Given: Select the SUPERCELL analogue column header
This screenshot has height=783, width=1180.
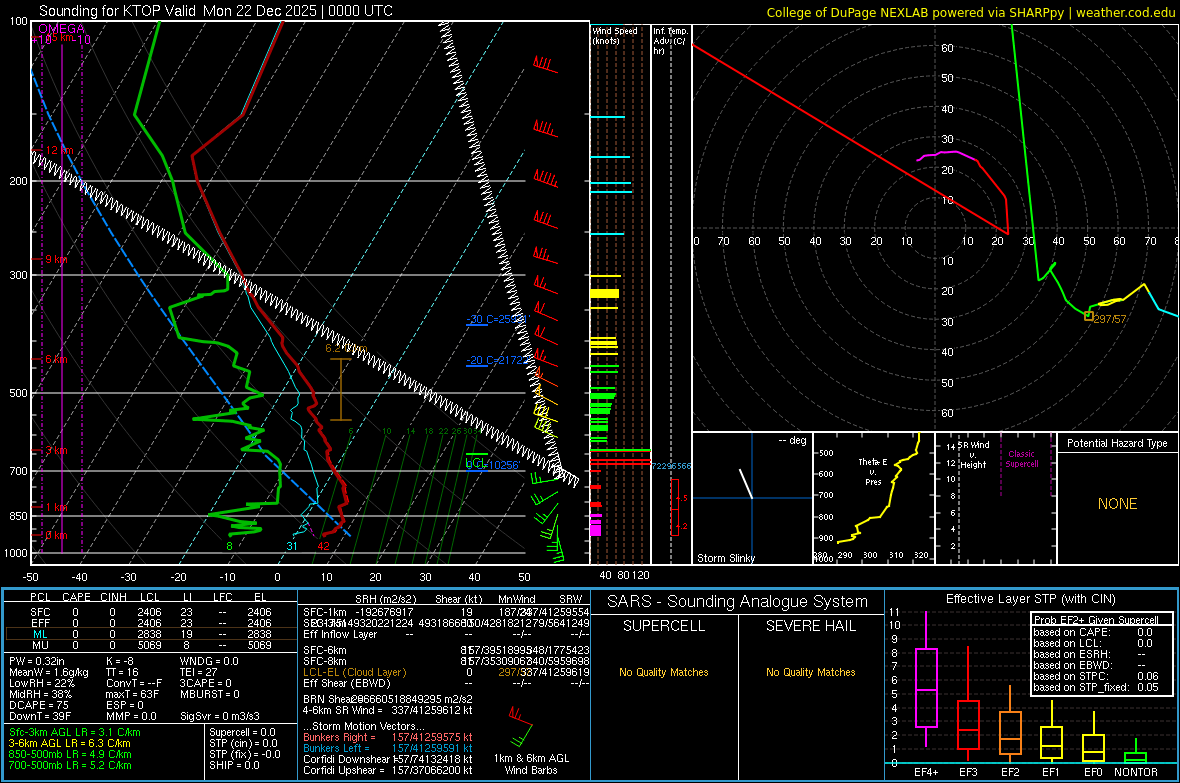Looking at the screenshot, I should [664, 626].
